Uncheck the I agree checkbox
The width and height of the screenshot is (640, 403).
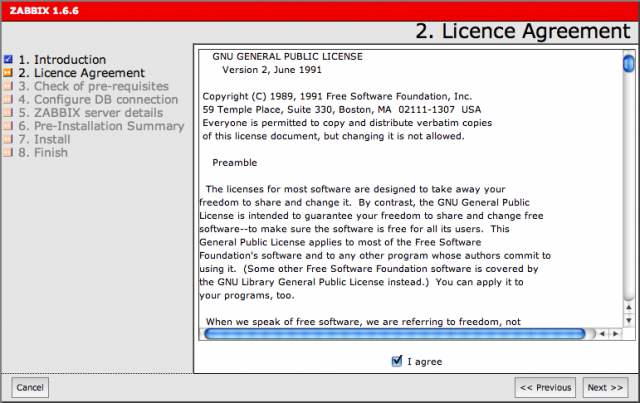397,361
